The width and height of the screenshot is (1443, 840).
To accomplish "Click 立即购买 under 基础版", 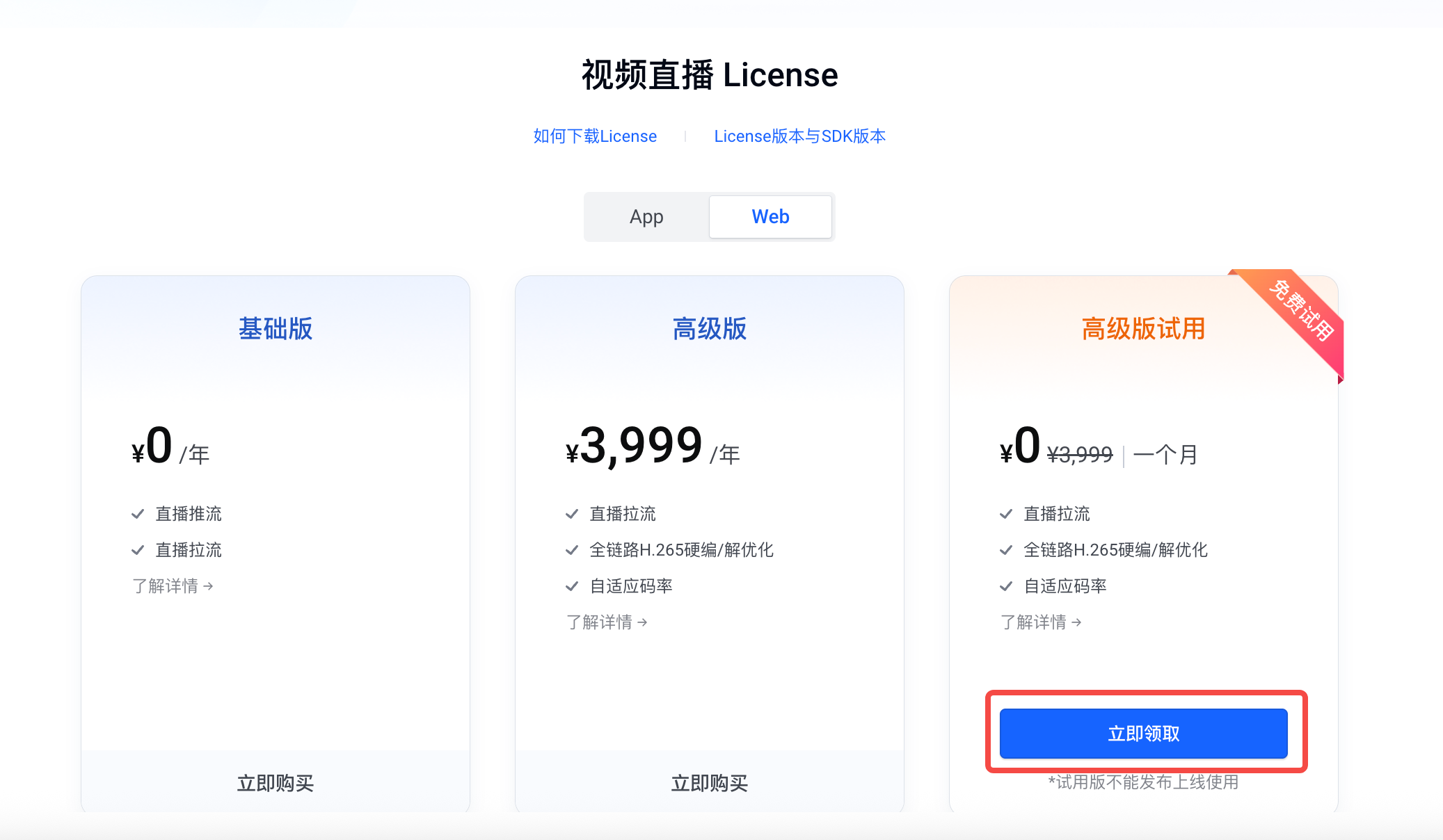I will coord(276,783).
